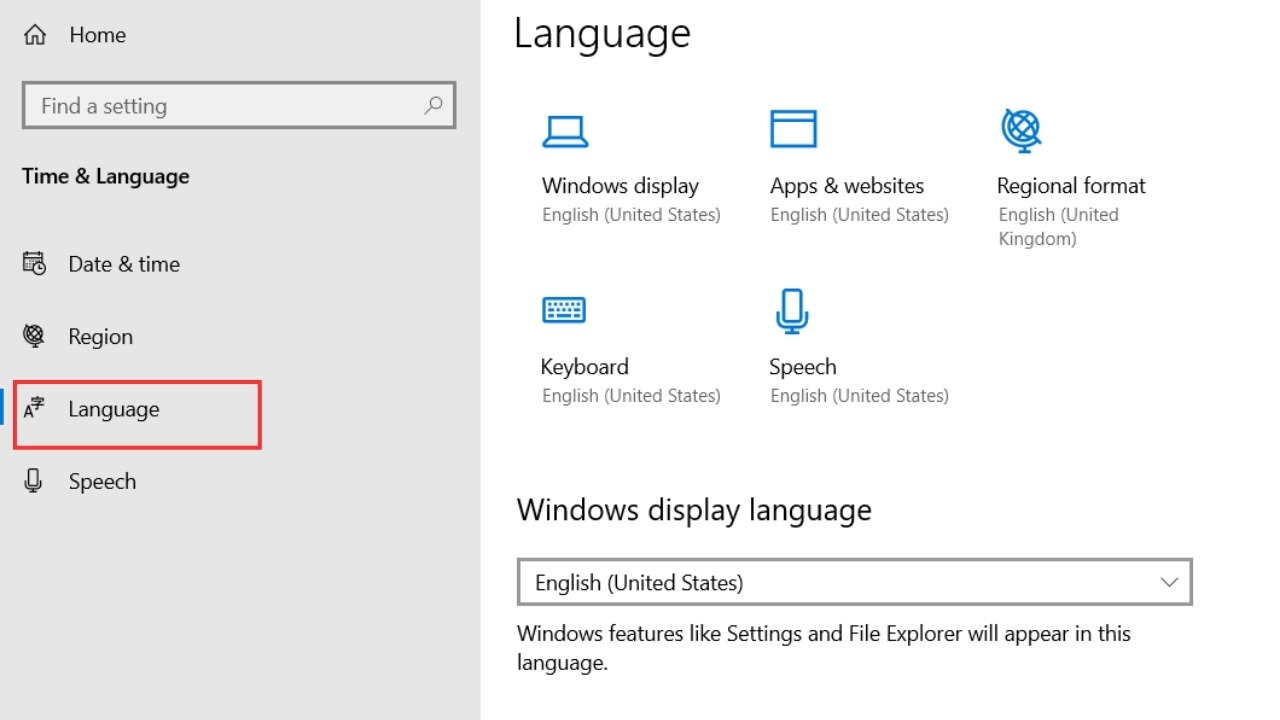Click the 'Windows features like Settings' description
The image size is (1280, 720).
(x=824, y=648)
